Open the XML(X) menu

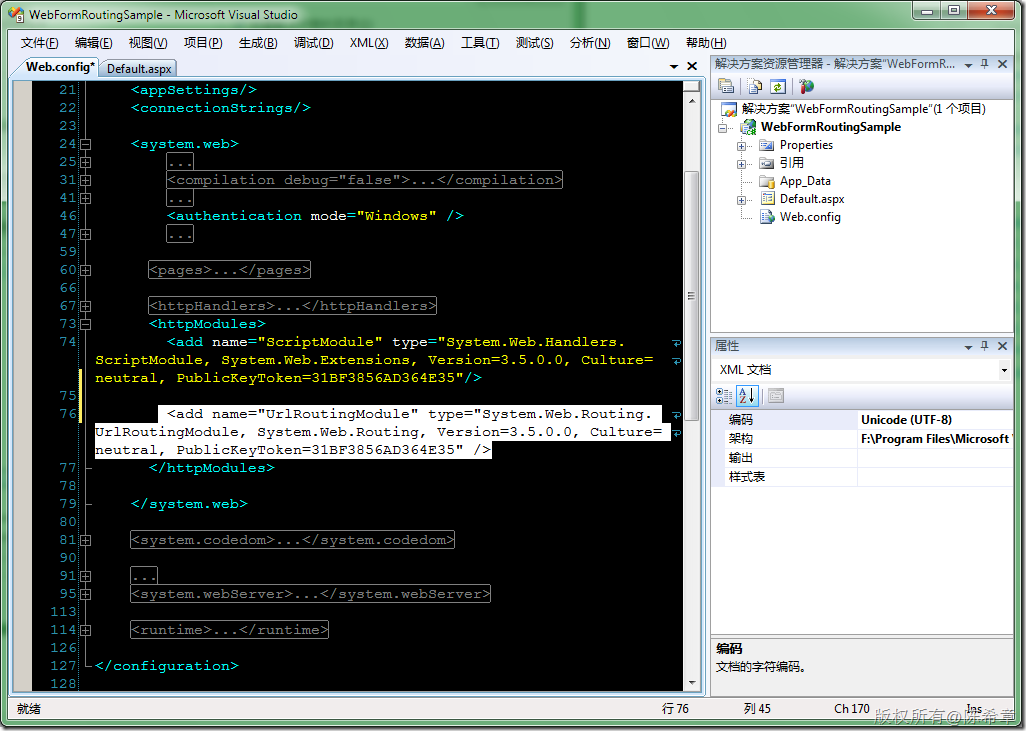click(x=369, y=43)
